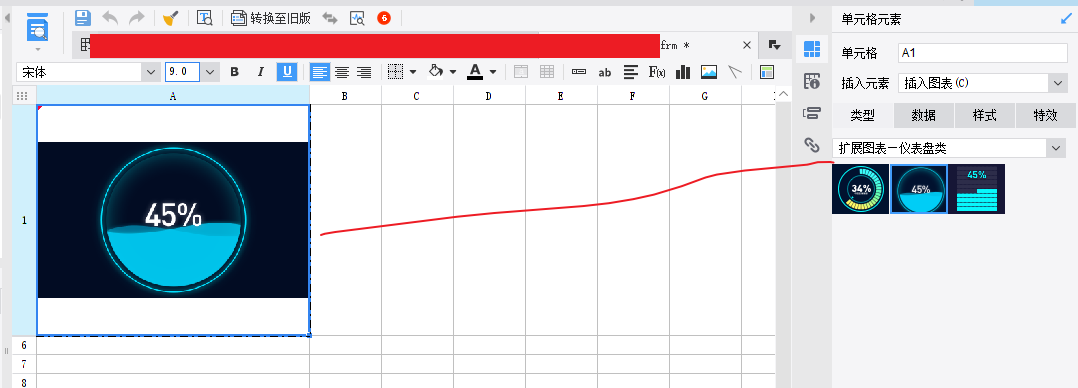This screenshot has height=388, width=1078.
Task: Insert image via the picture icon
Action: [709, 72]
